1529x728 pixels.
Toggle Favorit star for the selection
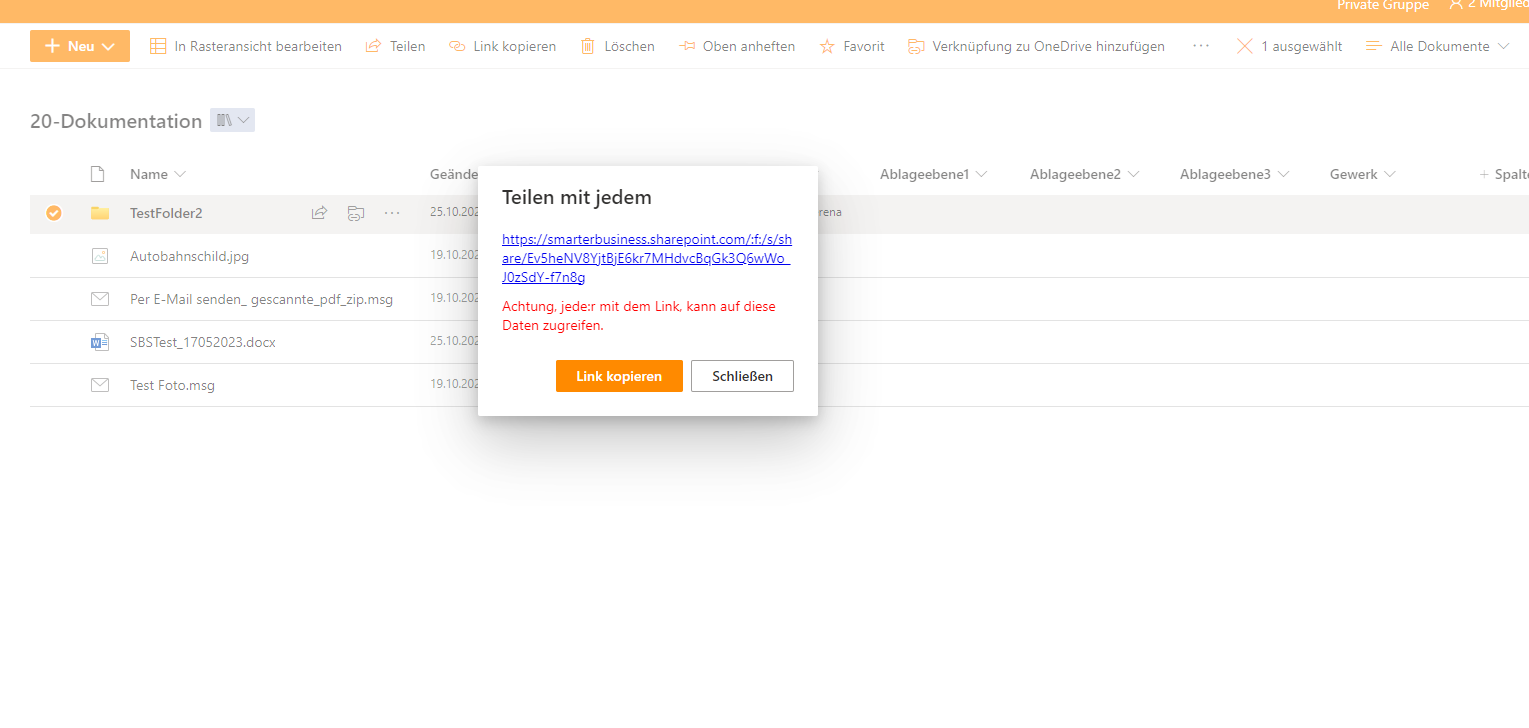pos(827,45)
